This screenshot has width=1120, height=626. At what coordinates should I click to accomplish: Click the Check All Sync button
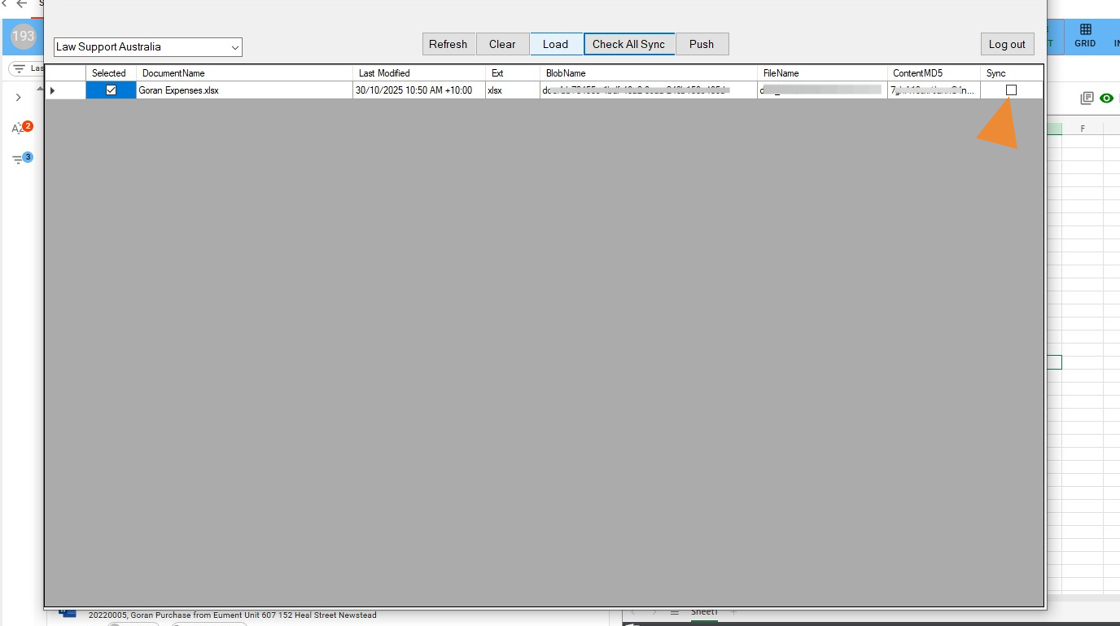628,44
